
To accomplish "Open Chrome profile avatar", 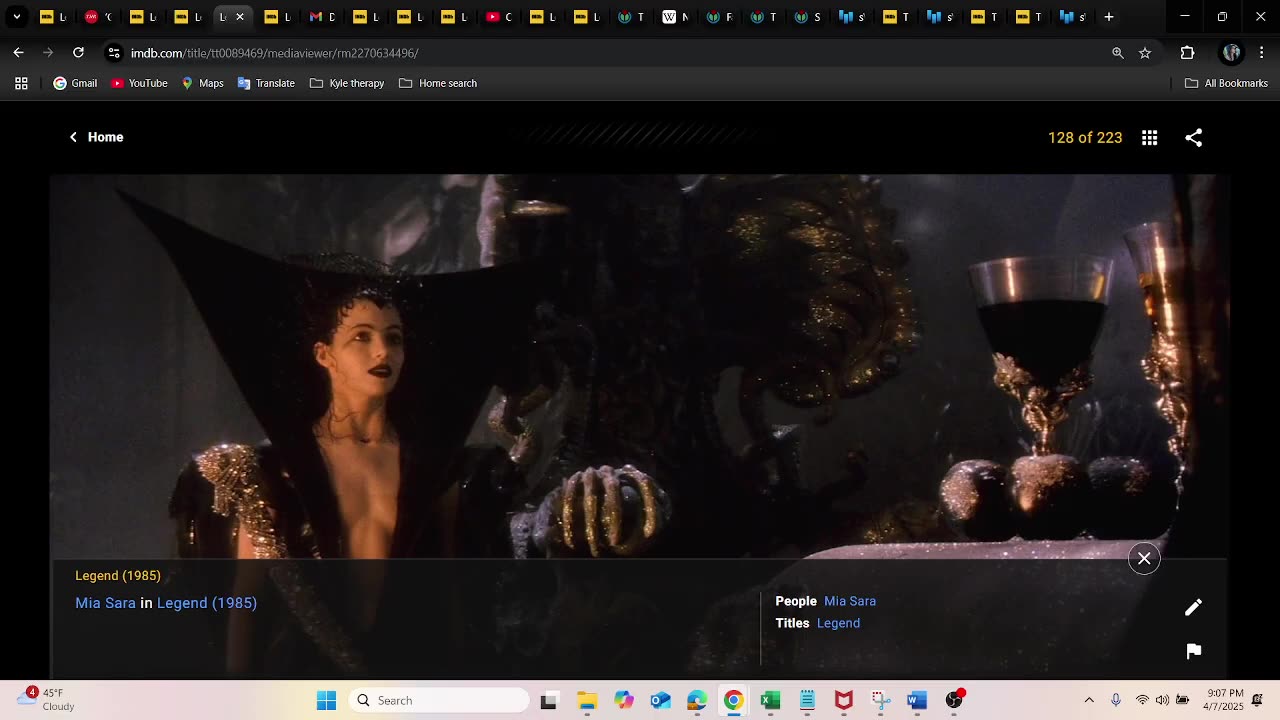I will (x=1231, y=53).
